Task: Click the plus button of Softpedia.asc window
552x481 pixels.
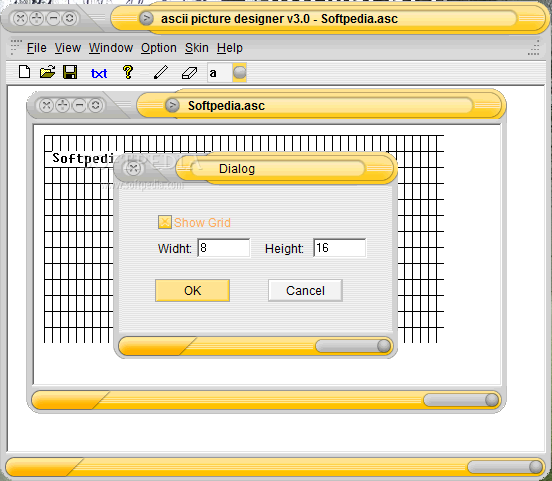Action: [x=63, y=105]
